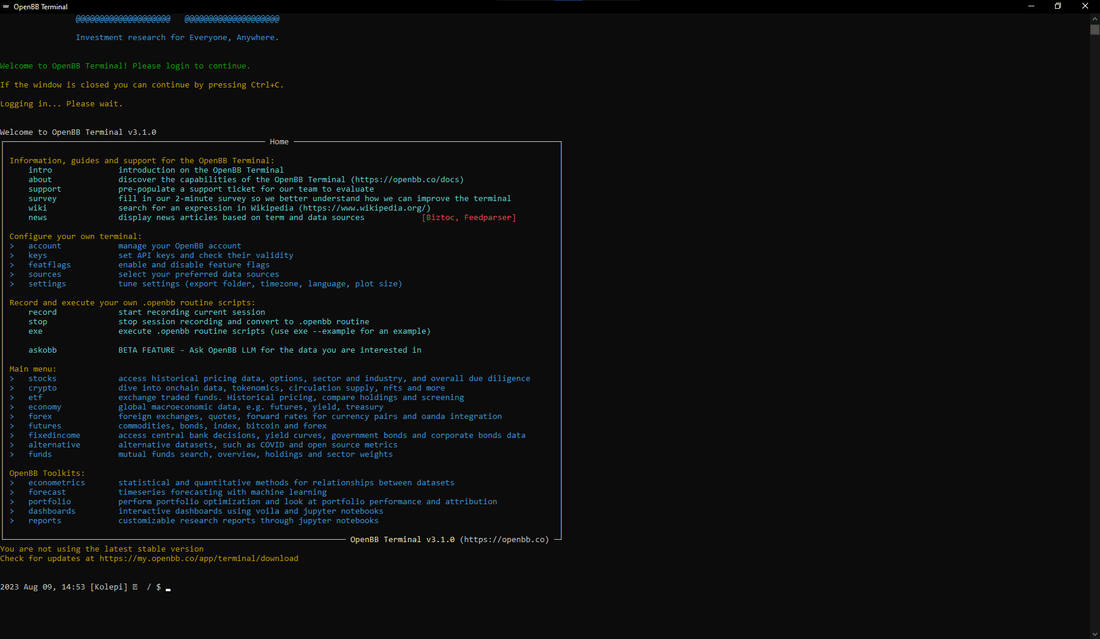The width and height of the screenshot is (1100, 639).
Task: Click the 'Configure your own terminal:' heading
Action: coord(76,236)
